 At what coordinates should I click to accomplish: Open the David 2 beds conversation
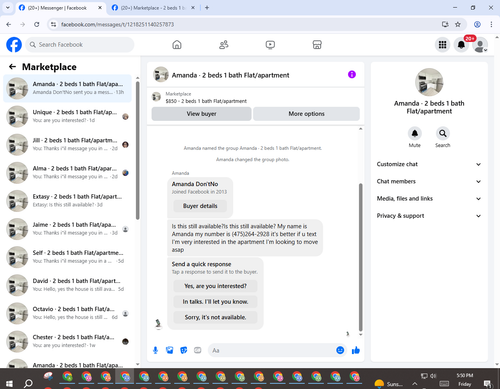coord(67,285)
